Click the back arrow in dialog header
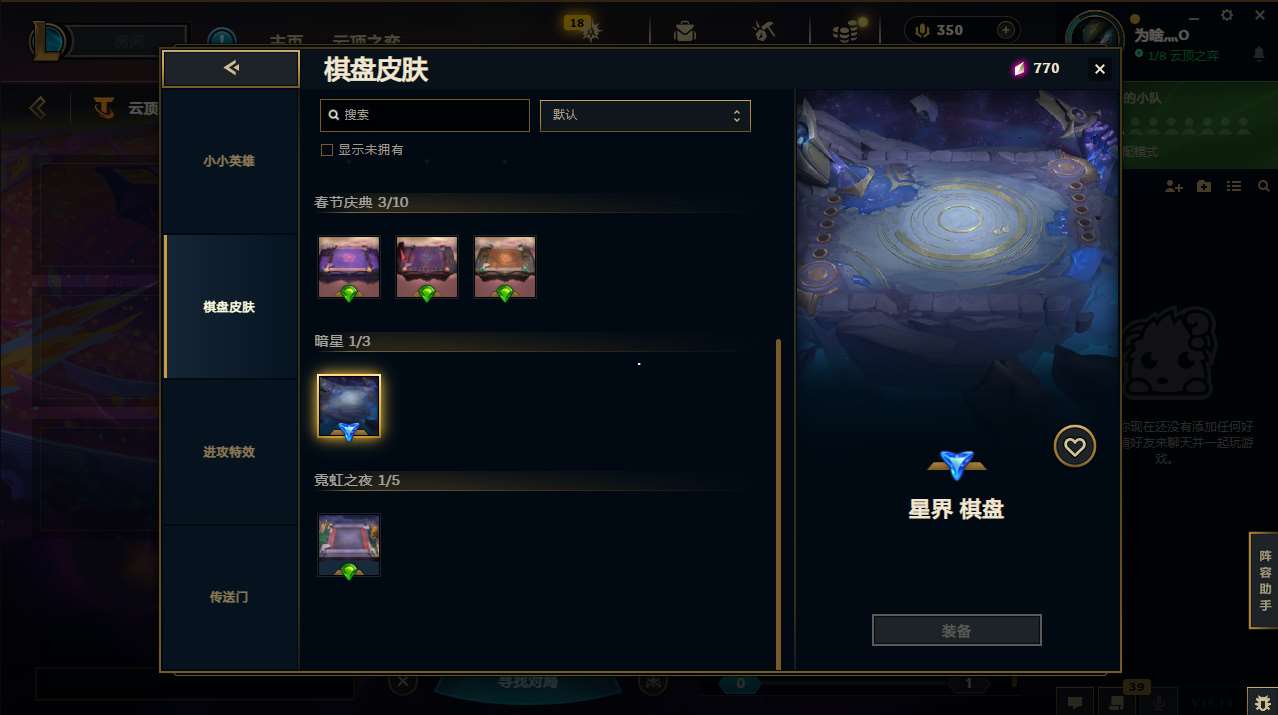This screenshot has height=715, width=1278. 231,68
